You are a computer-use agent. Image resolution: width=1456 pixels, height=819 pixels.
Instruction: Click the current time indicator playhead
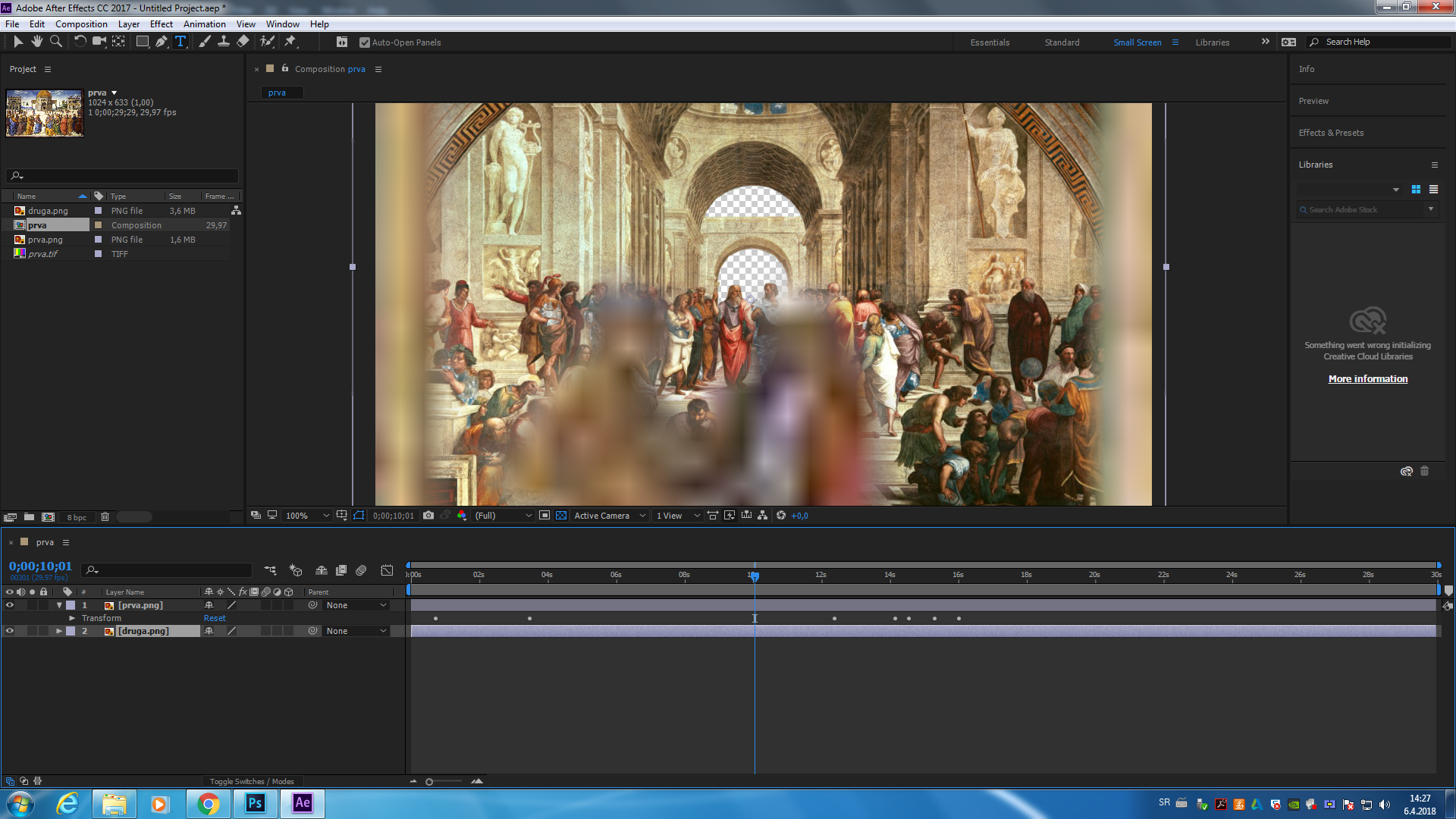(754, 576)
